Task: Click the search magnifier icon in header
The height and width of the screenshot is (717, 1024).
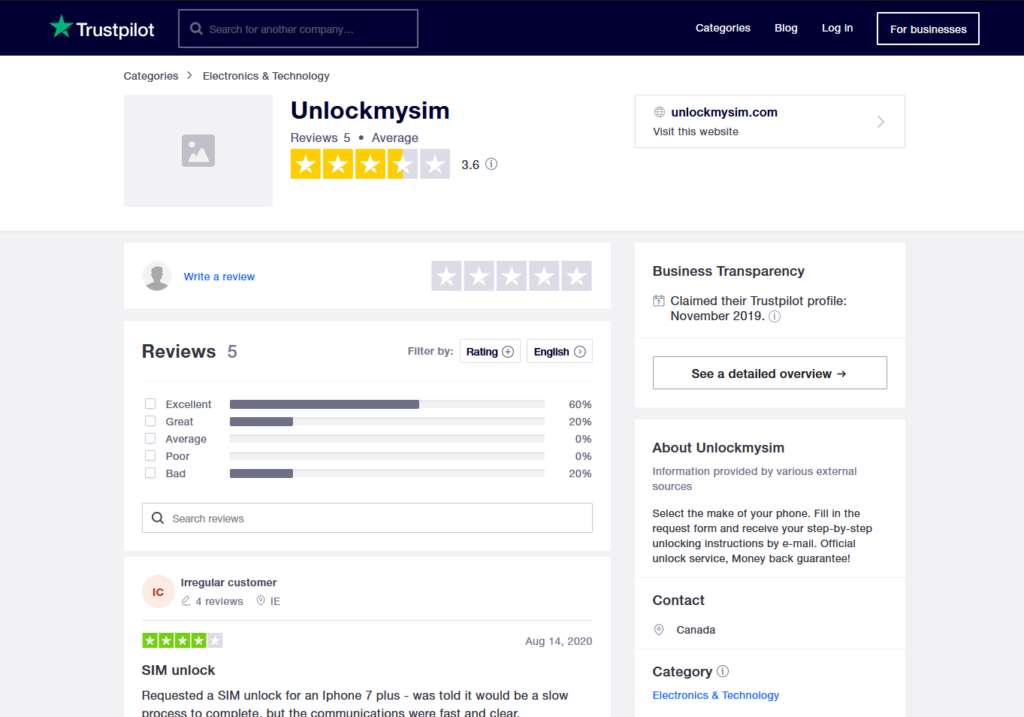Action: coord(196,29)
